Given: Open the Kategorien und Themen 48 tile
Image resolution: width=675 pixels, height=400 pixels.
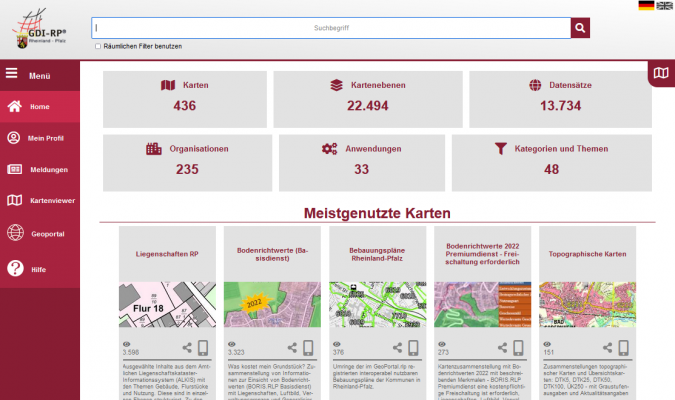Looking at the screenshot, I should [551, 163].
